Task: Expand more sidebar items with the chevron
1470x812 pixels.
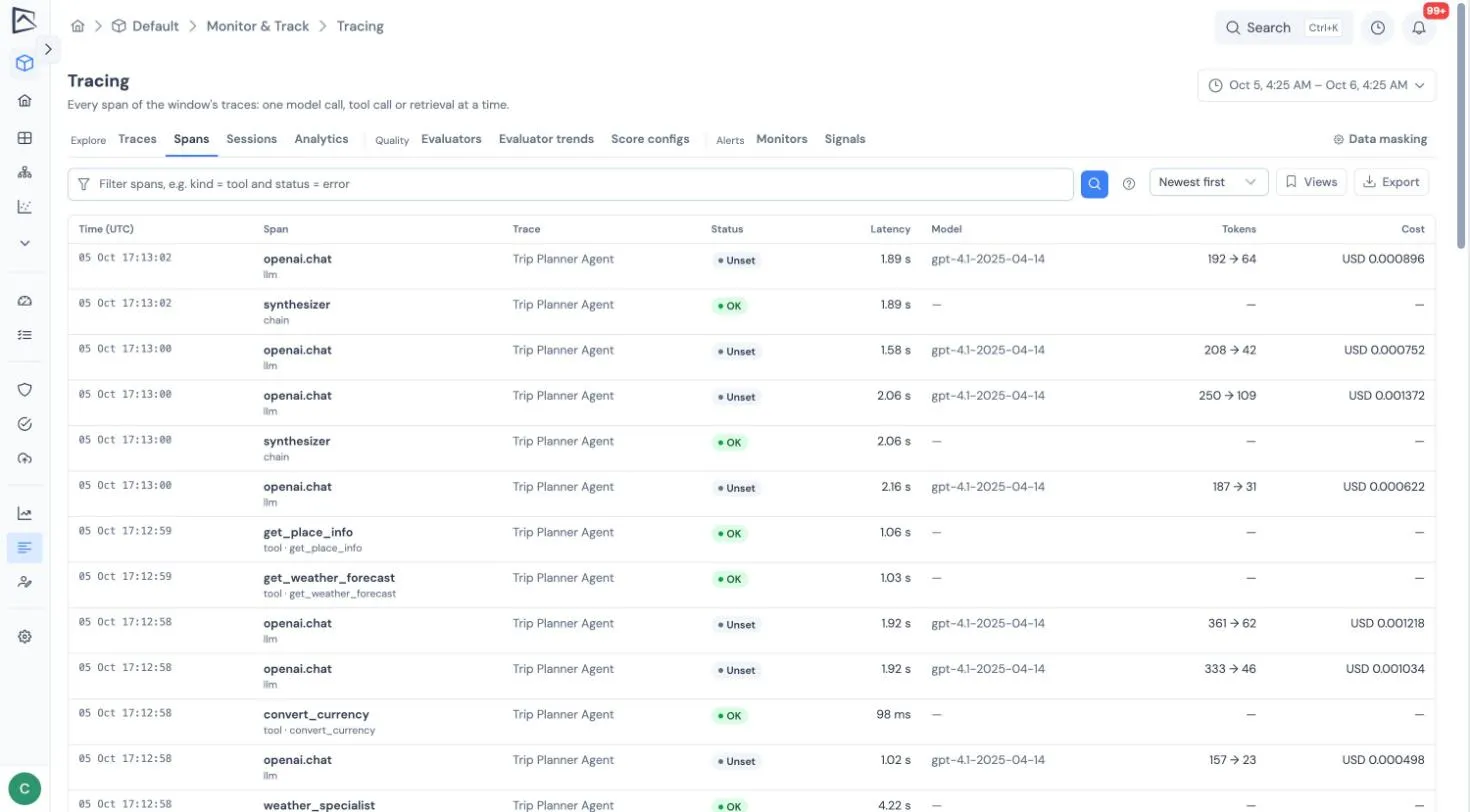Action: (x=25, y=243)
